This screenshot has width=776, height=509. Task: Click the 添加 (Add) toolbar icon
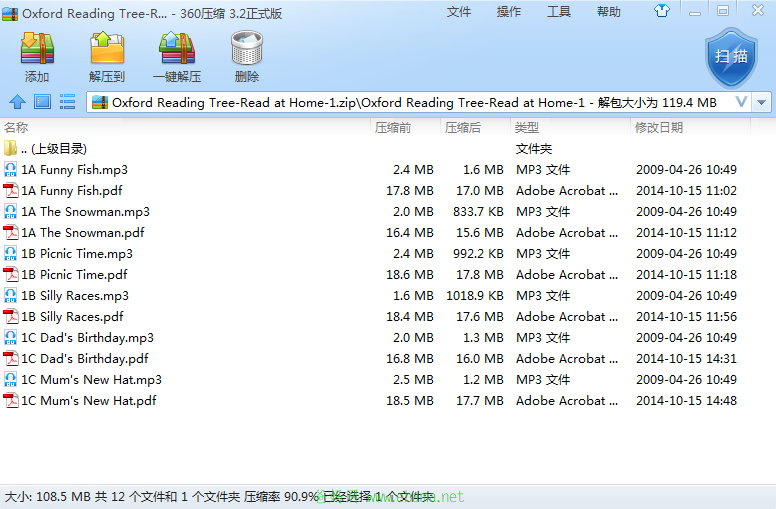click(x=37, y=49)
